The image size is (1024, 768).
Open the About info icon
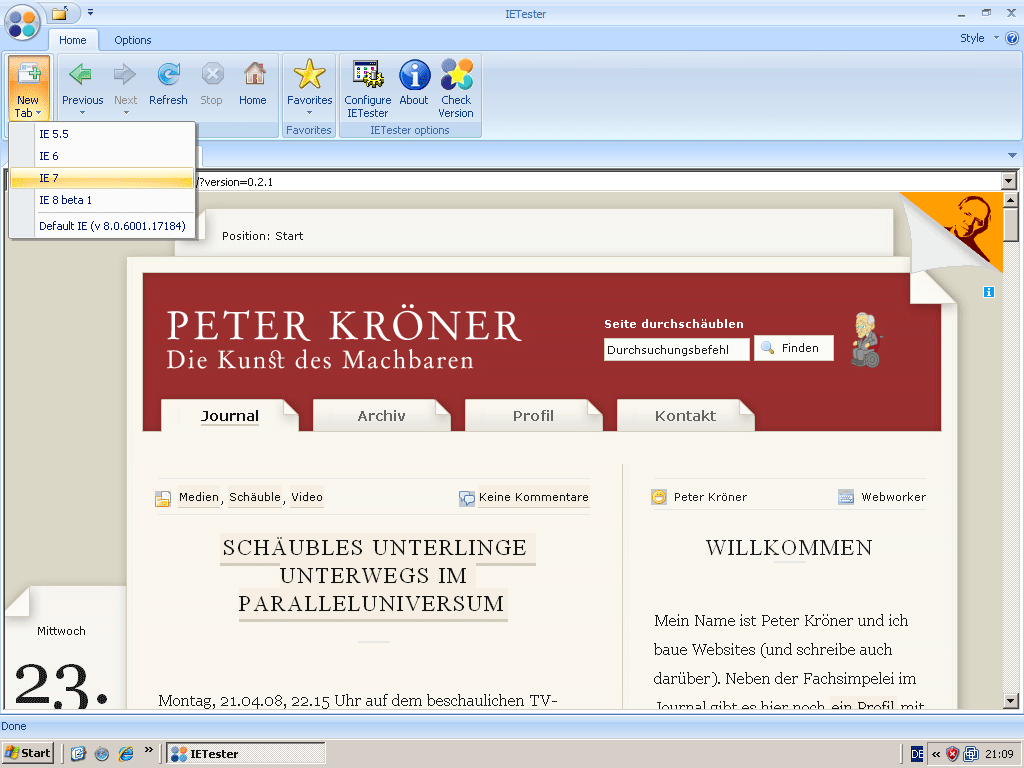tap(415, 74)
